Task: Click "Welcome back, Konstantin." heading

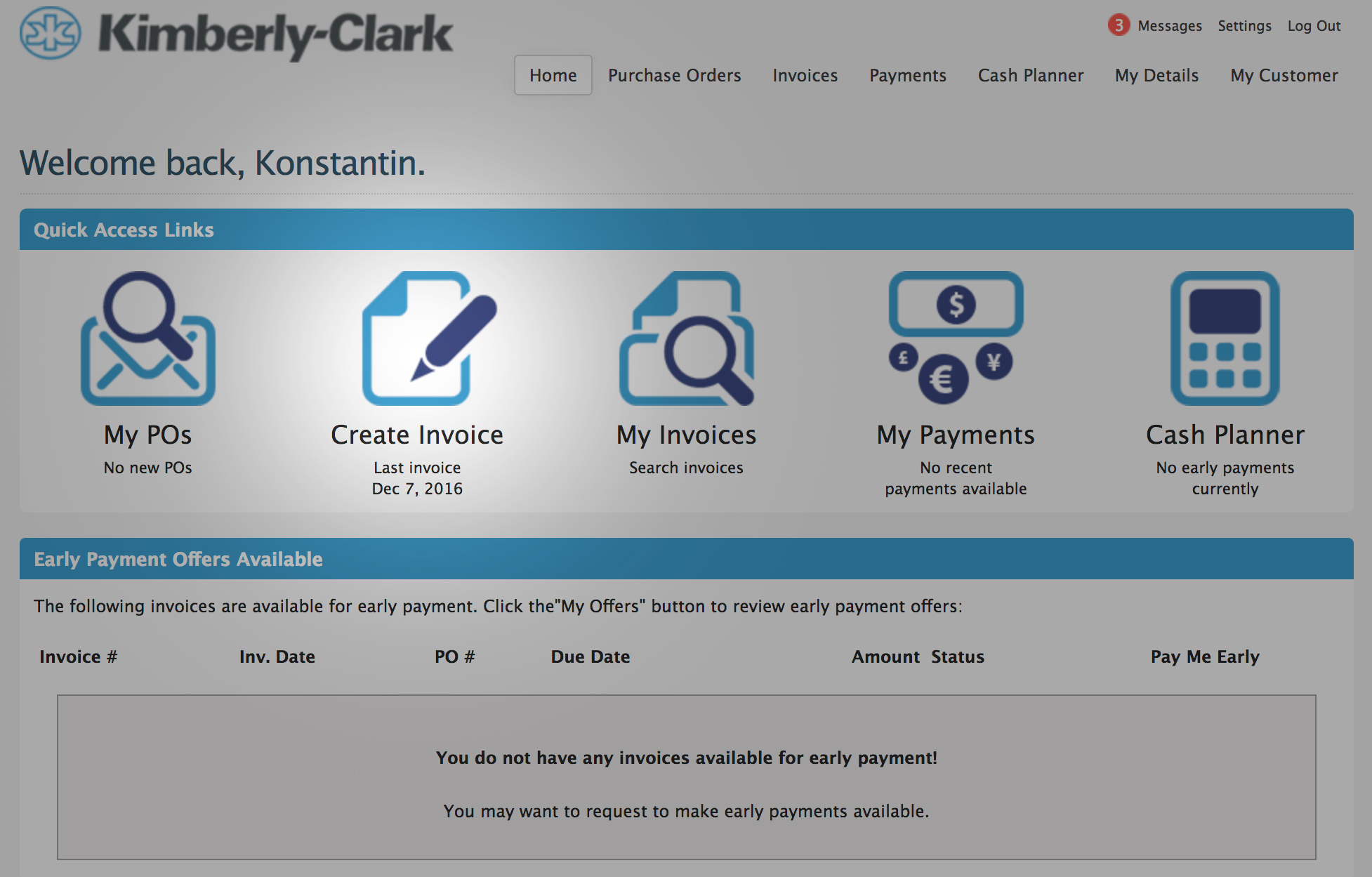Action: 223,163
